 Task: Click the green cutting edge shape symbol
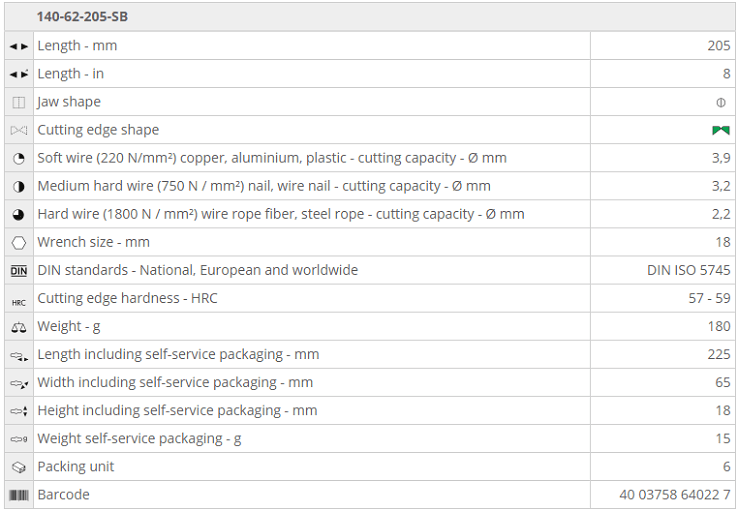pos(721,130)
